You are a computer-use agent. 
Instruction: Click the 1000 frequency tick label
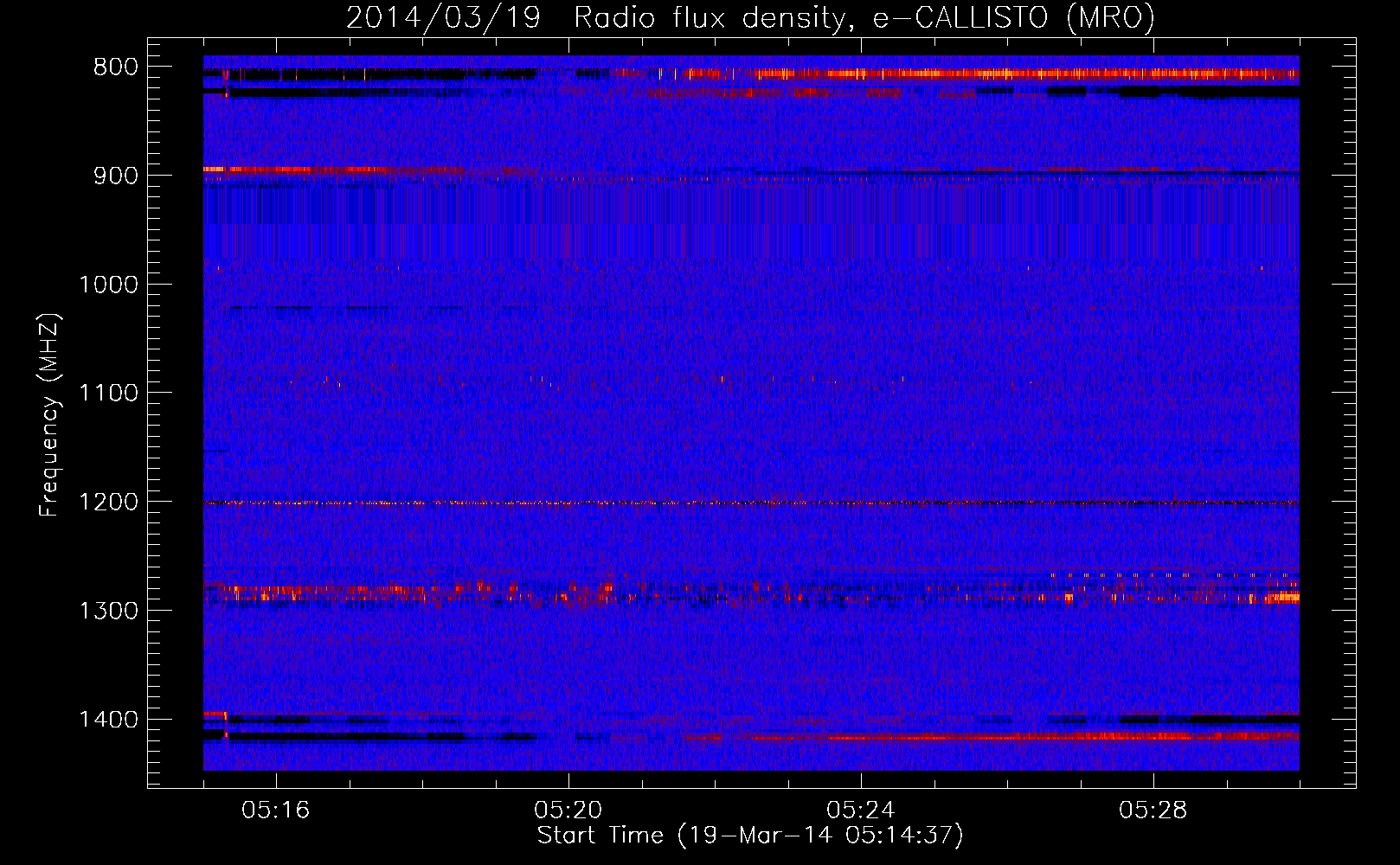[x=108, y=285]
